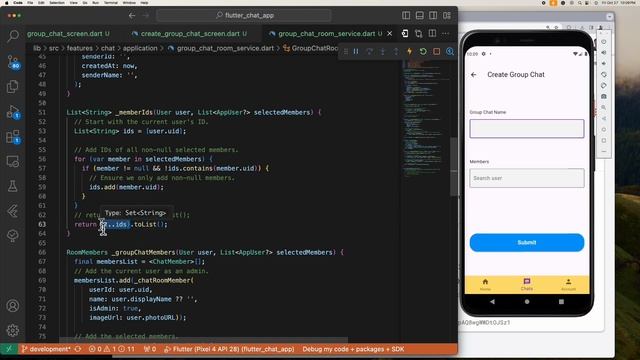Open the Testing flask view

click(x=13, y=186)
